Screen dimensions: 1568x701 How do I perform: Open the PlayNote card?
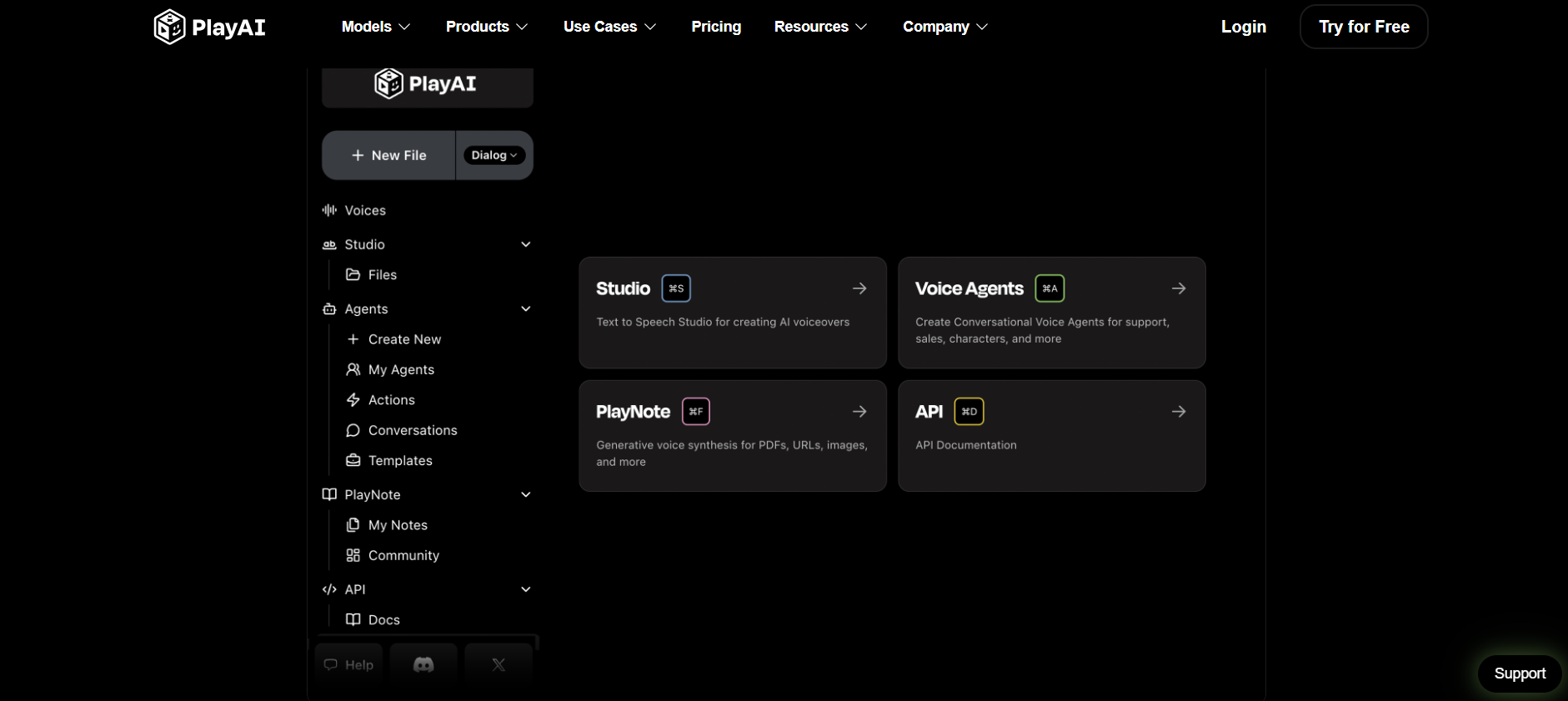(733, 436)
